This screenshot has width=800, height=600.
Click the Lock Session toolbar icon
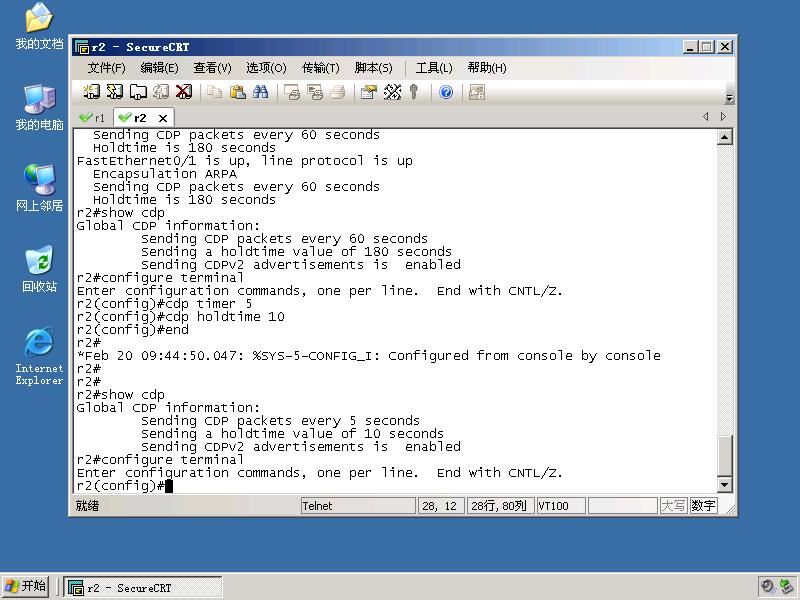point(477,92)
